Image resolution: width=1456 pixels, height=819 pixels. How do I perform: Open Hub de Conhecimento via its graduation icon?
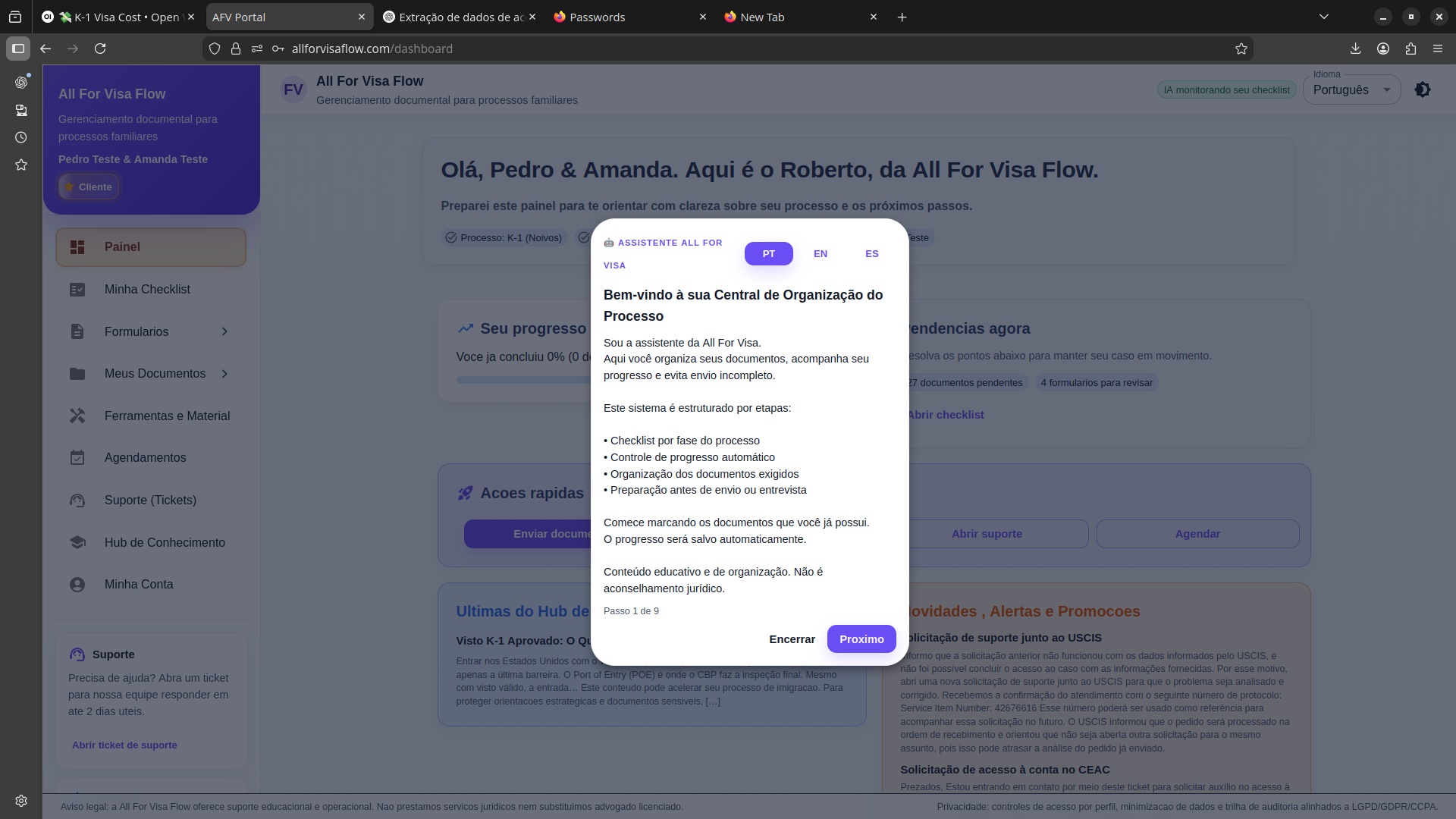[x=77, y=542]
